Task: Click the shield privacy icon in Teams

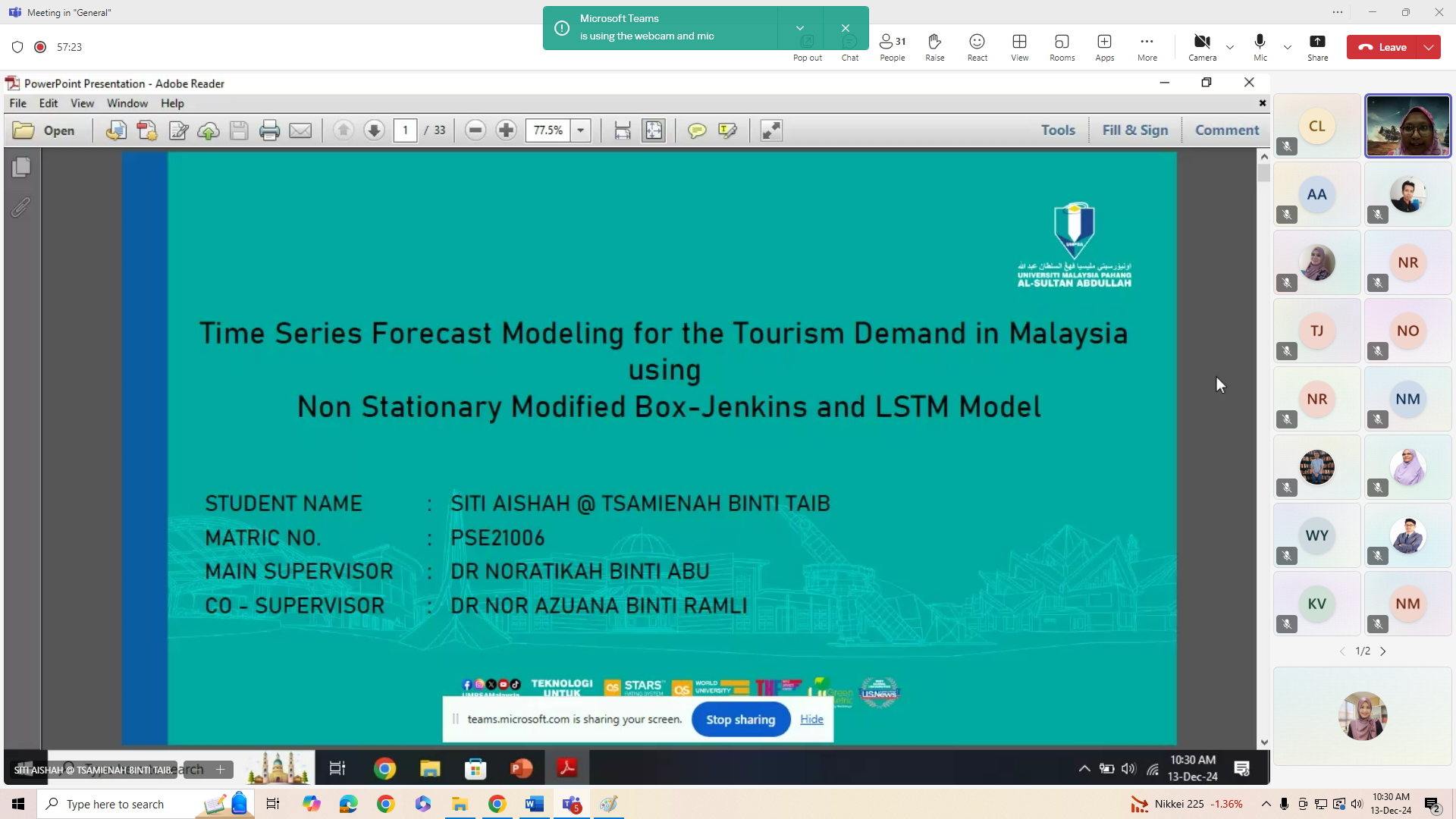Action: point(17,47)
